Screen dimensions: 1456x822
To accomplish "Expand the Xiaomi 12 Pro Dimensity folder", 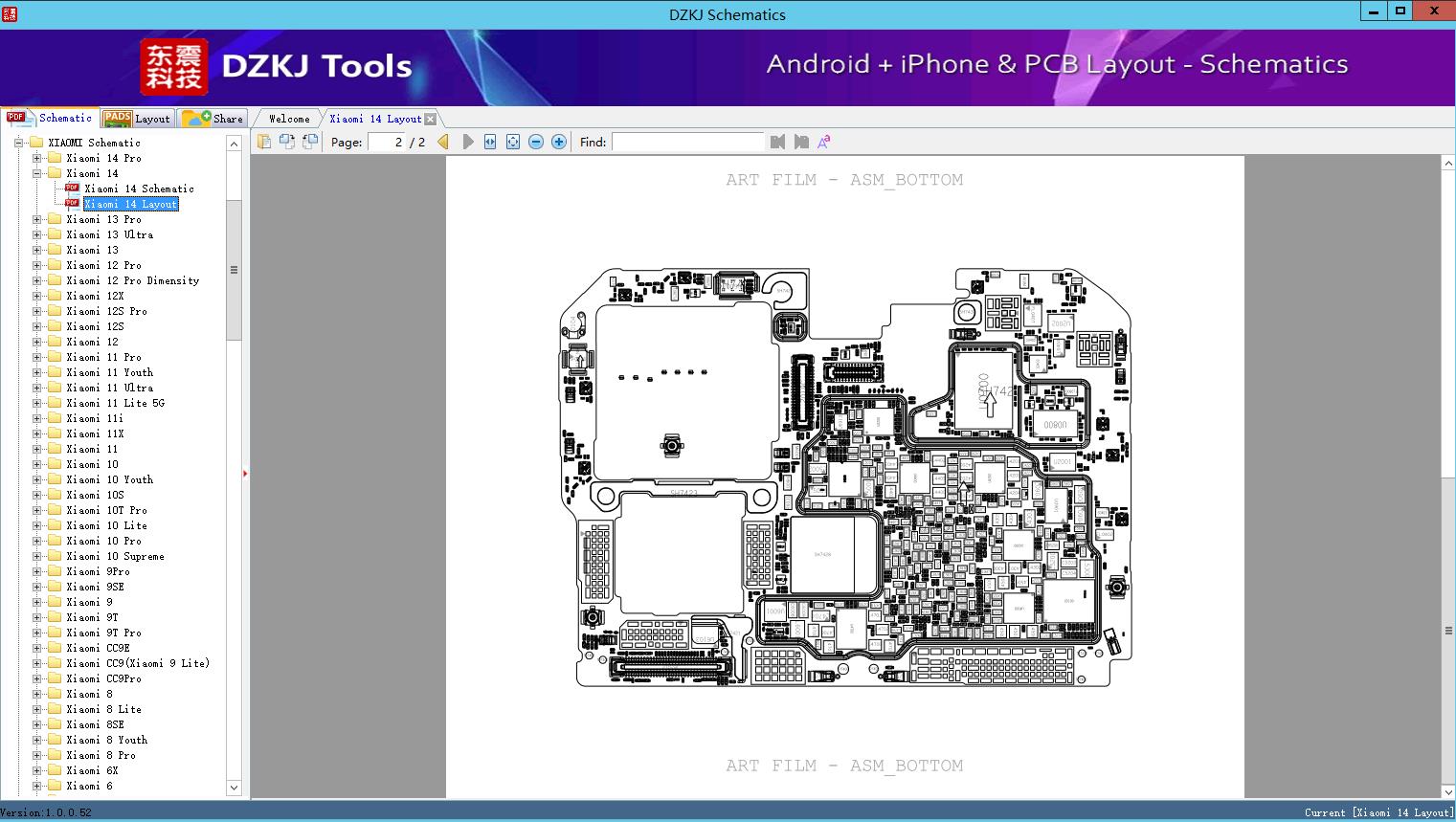I will click(x=36, y=280).
